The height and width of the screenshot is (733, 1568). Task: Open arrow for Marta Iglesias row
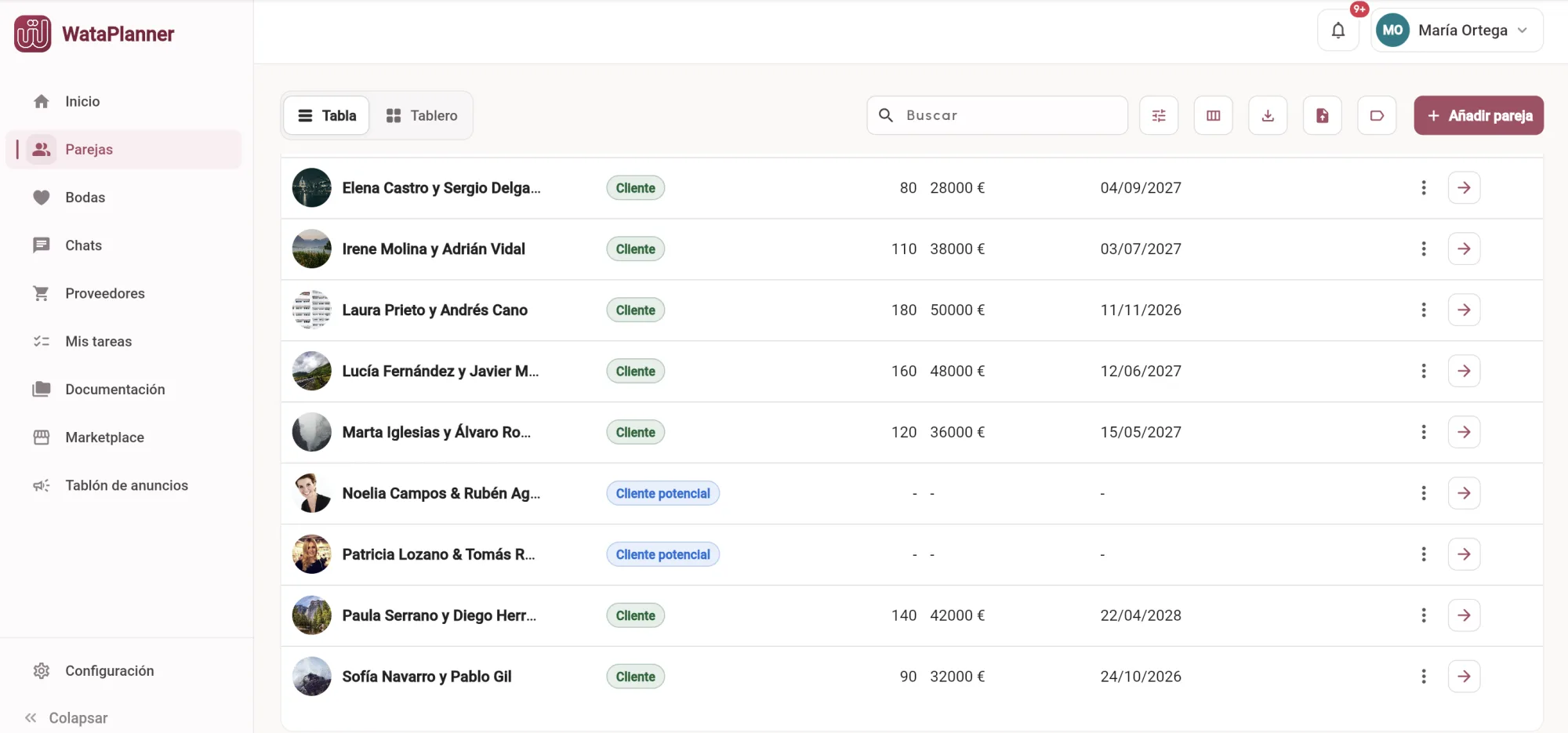click(1464, 432)
